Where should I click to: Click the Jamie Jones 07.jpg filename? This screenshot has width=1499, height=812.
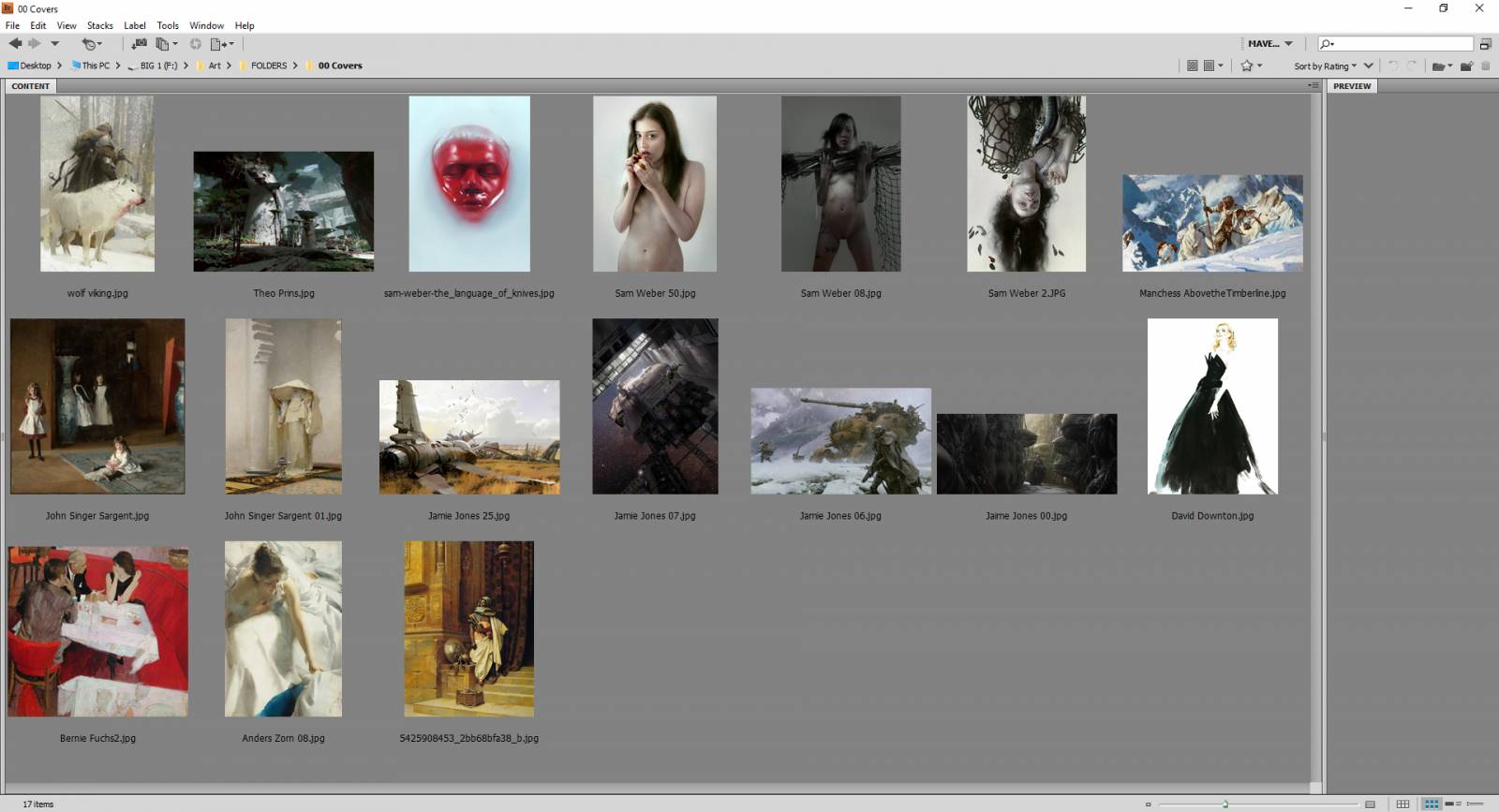point(655,516)
